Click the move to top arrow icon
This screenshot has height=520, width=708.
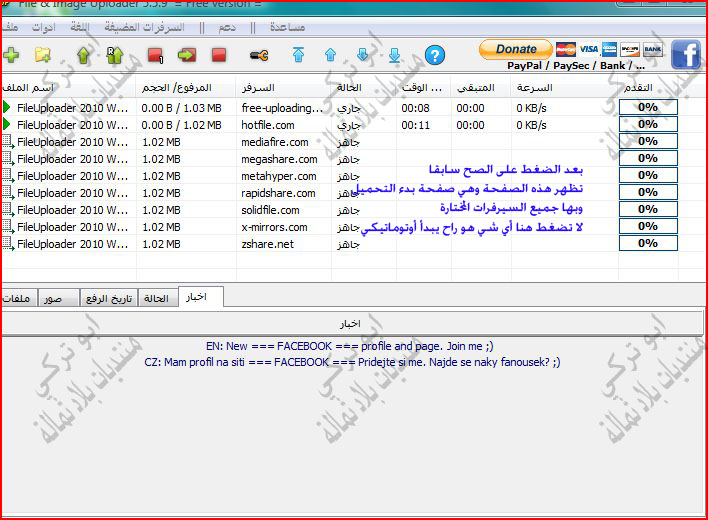298,55
